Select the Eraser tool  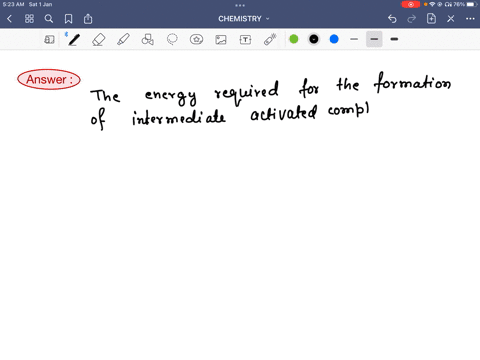(98, 39)
